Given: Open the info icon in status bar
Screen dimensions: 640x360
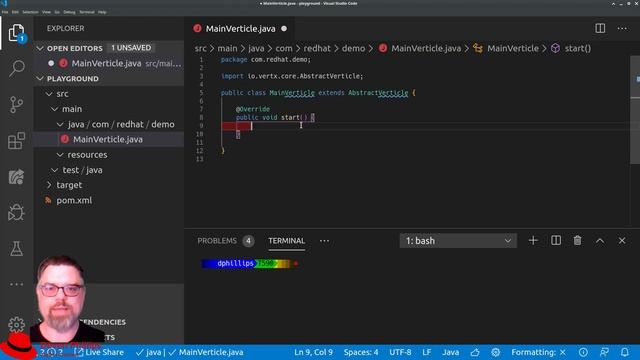Looking at the screenshot, I should point(583,352).
